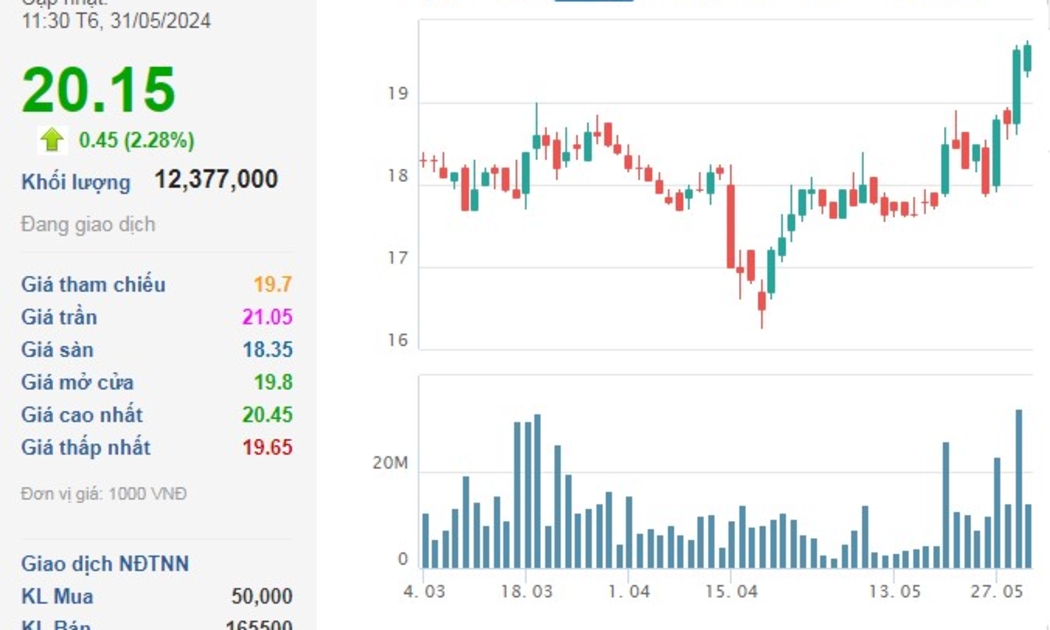This screenshot has height=630, width=1050.
Task: Click the KL Mua value 50,000
Action: 261,597
